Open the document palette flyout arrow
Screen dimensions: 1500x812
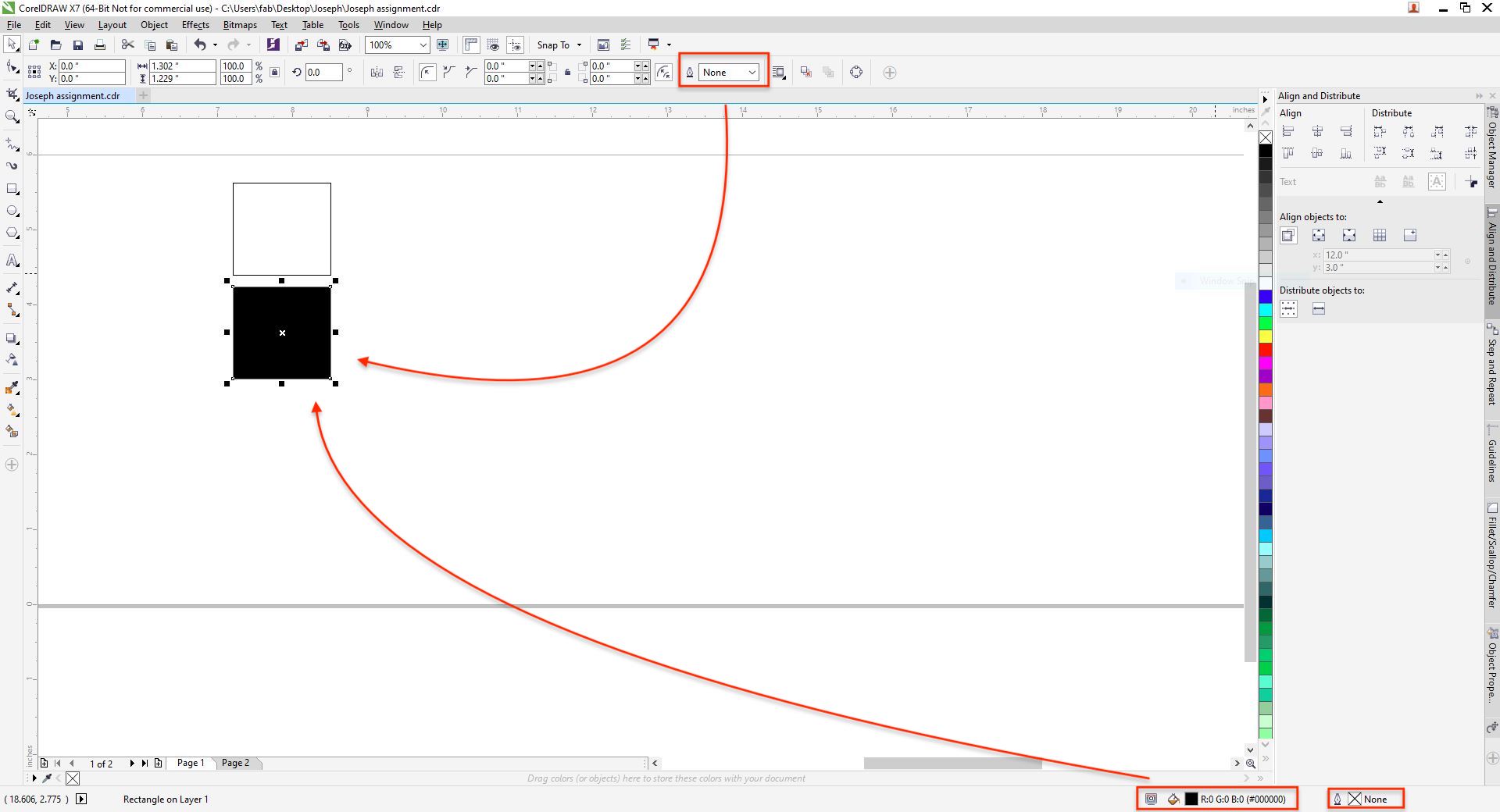coord(34,778)
